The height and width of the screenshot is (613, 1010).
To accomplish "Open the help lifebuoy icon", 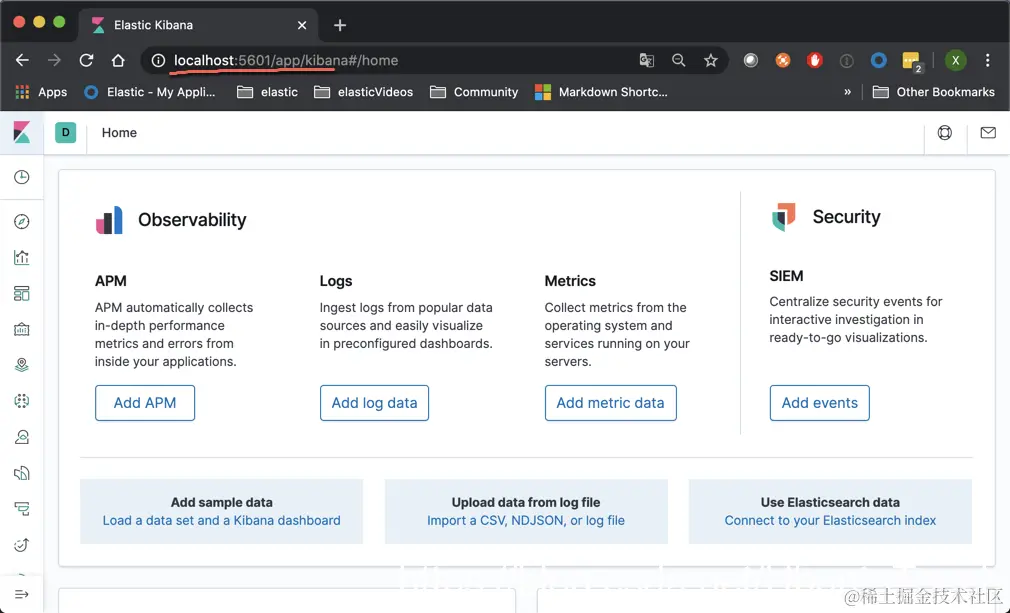I will pos(944,133).
